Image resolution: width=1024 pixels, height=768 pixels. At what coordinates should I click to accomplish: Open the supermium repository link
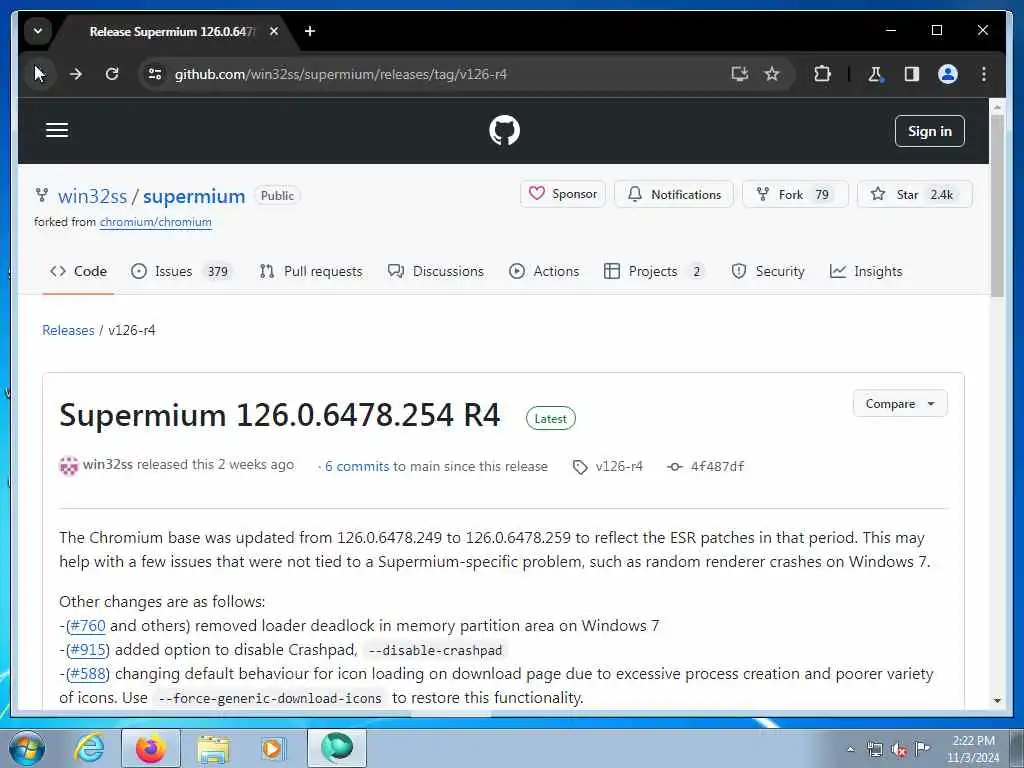click(x=194, y=196)
